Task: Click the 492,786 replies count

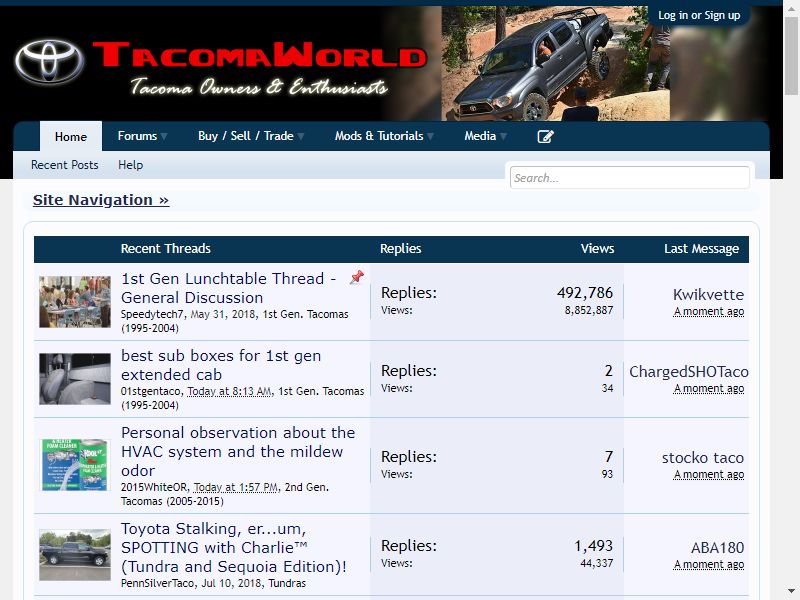Action: click(585, 293)
